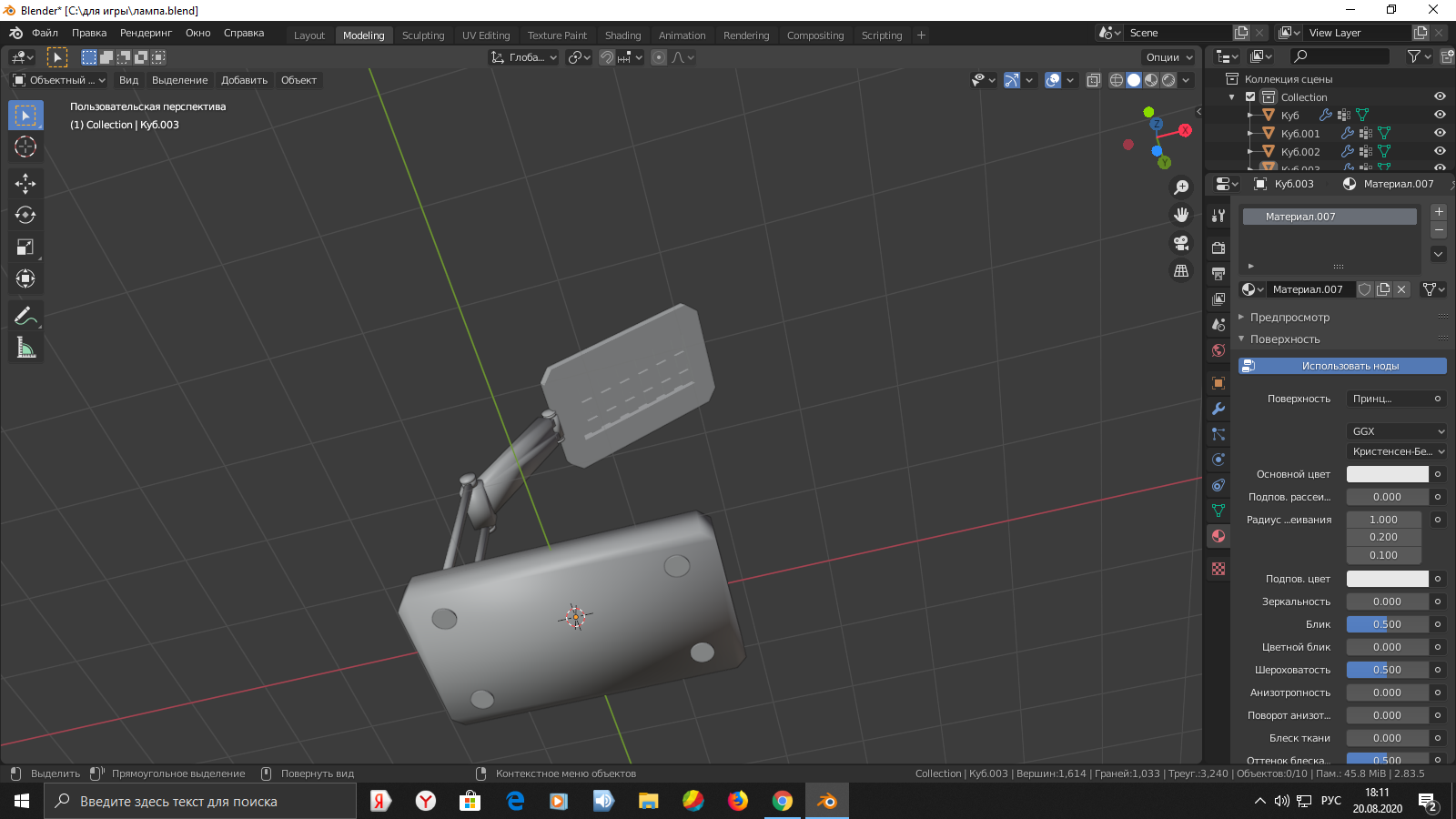Uncheck the Collection checkbox in outliner

pos(1250,97)
